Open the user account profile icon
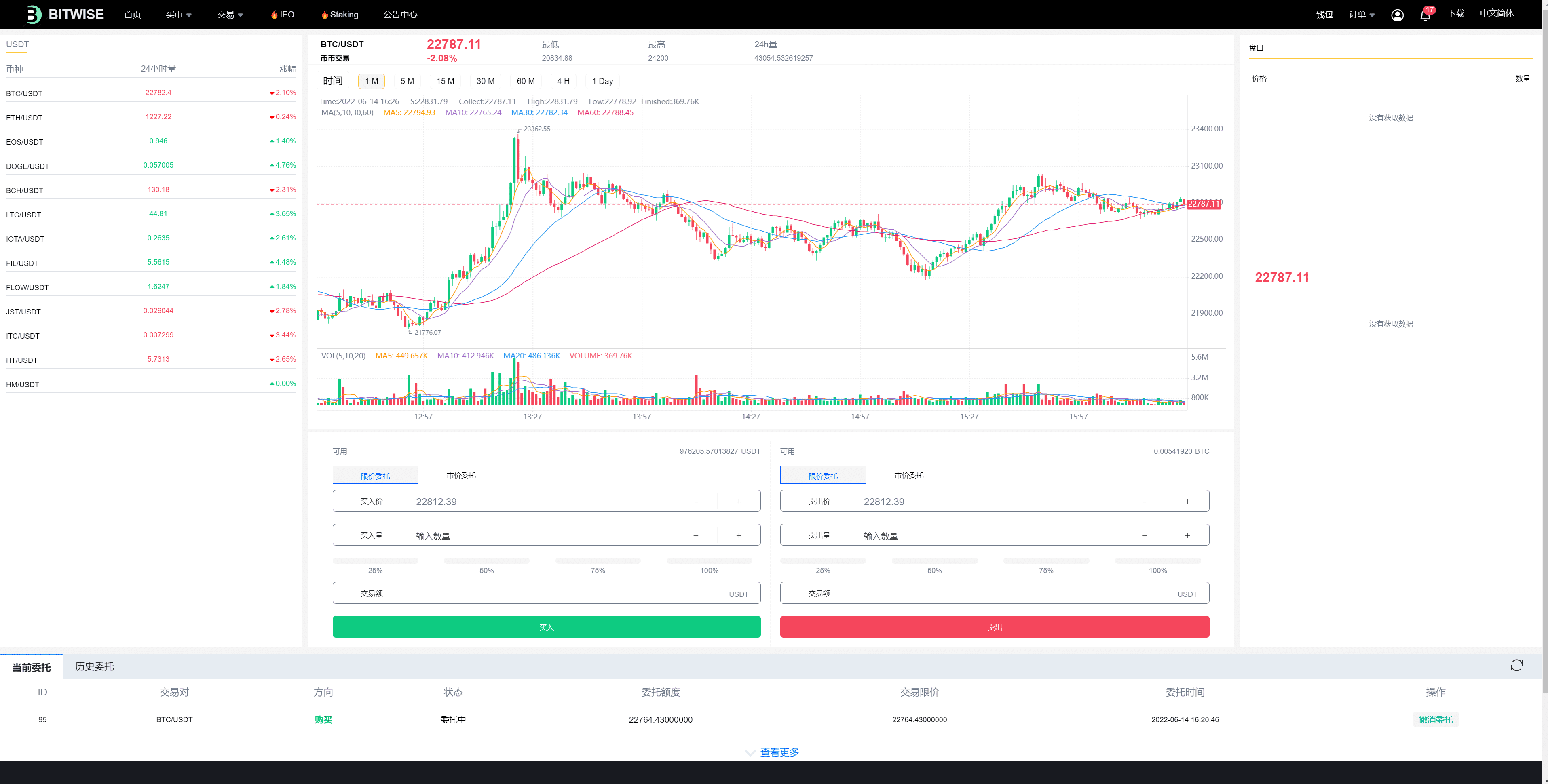The image size is (1548, 784). [1397, 15]
